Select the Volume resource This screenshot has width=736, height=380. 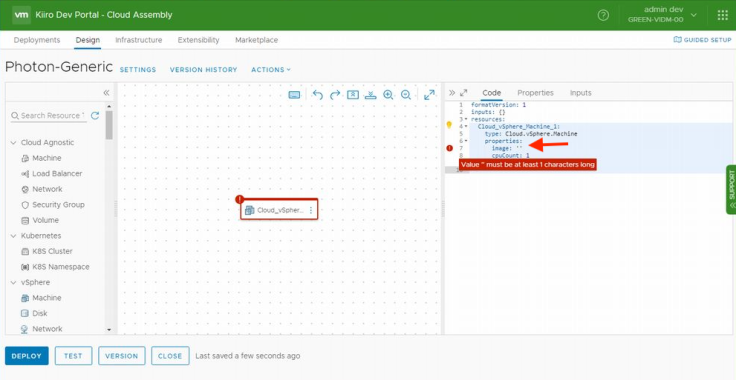pos(40,220)
